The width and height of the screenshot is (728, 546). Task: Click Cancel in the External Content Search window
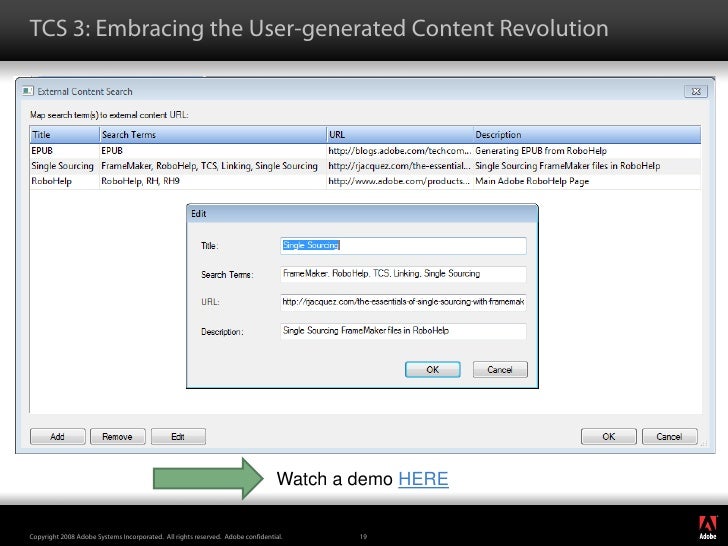pyautogui.click(x=670, y=436)
